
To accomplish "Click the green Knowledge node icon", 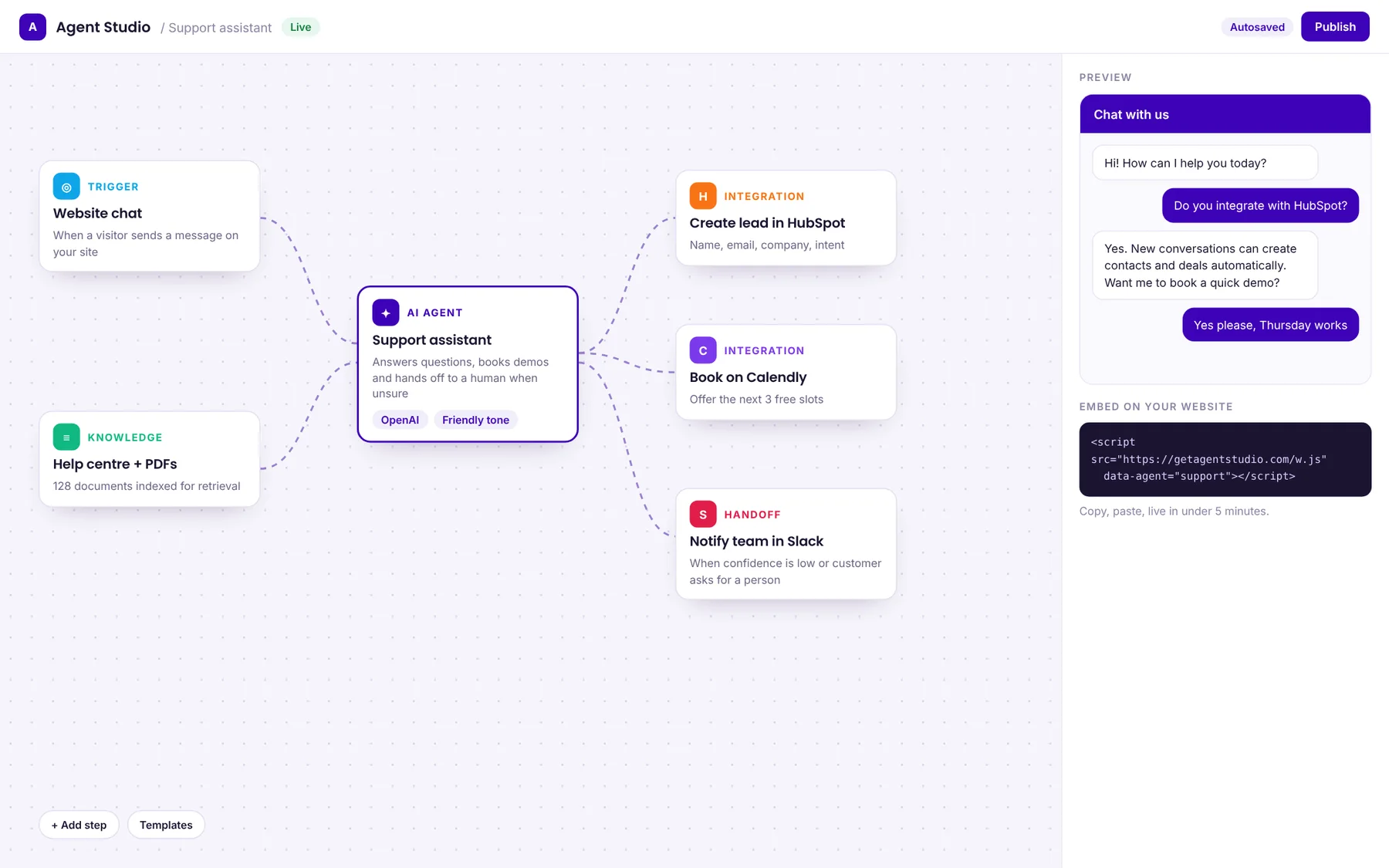I will (x=66, y=437).
